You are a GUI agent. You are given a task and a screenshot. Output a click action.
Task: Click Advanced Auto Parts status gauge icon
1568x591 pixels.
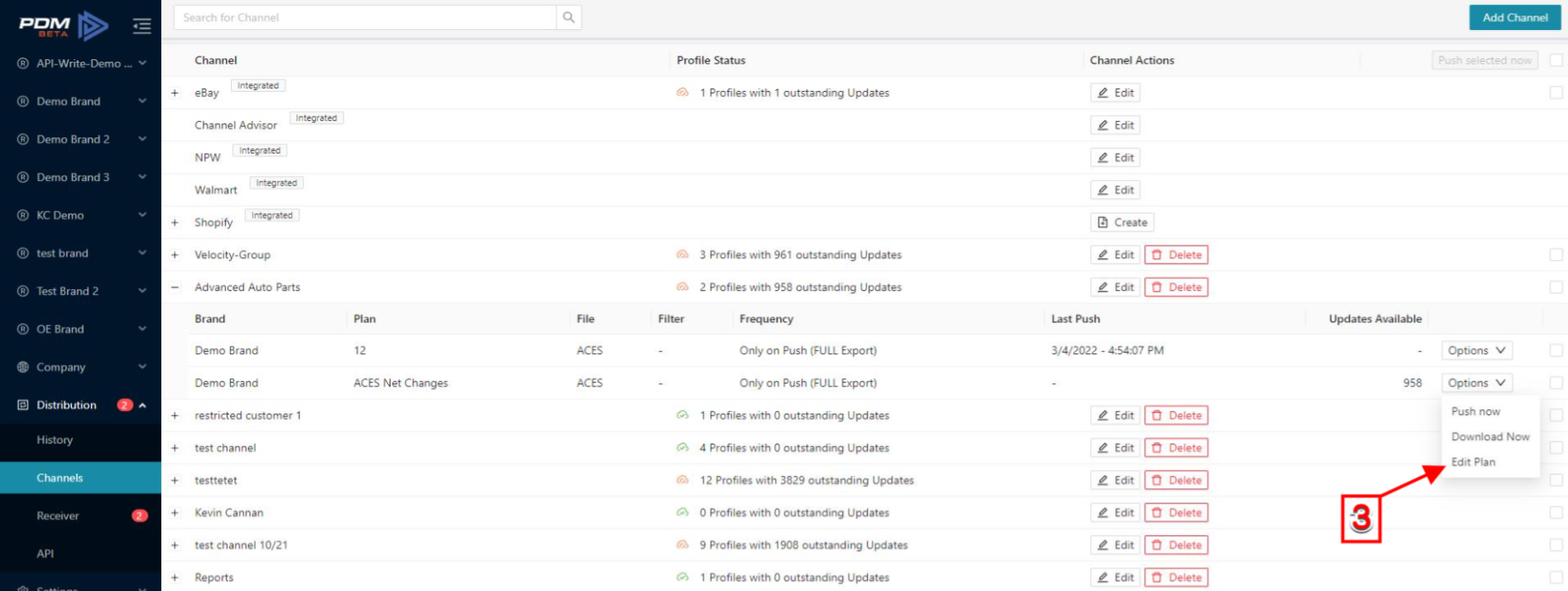coord(682,287)
